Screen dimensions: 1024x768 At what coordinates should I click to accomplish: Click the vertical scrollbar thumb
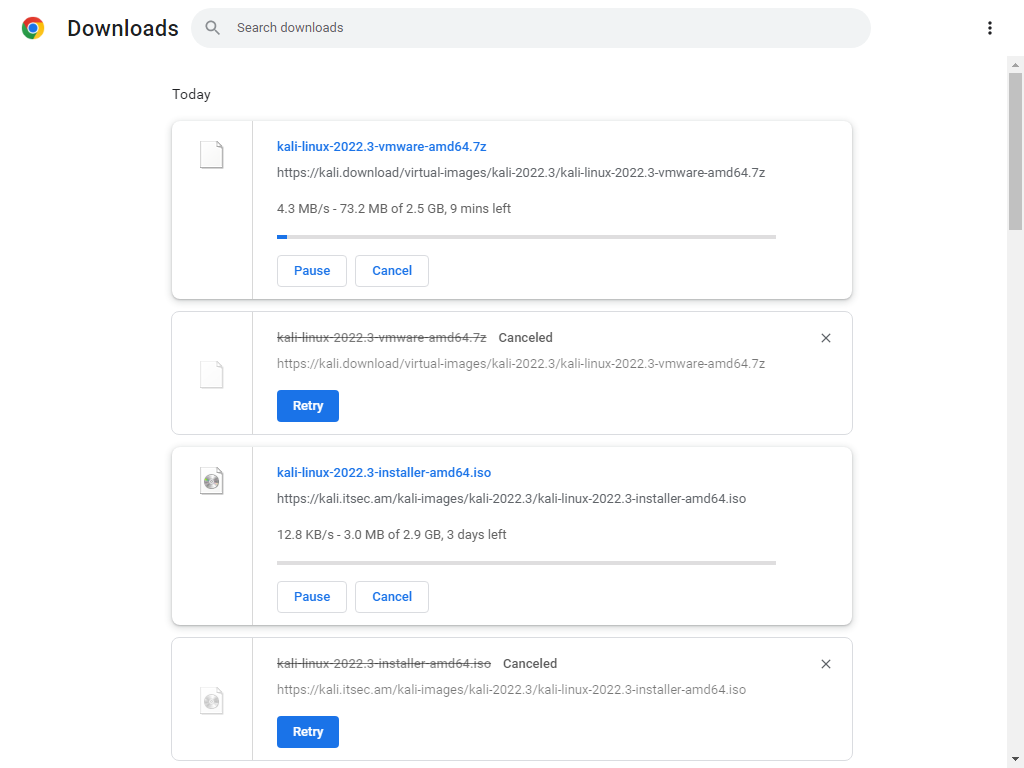[1015, 152]
